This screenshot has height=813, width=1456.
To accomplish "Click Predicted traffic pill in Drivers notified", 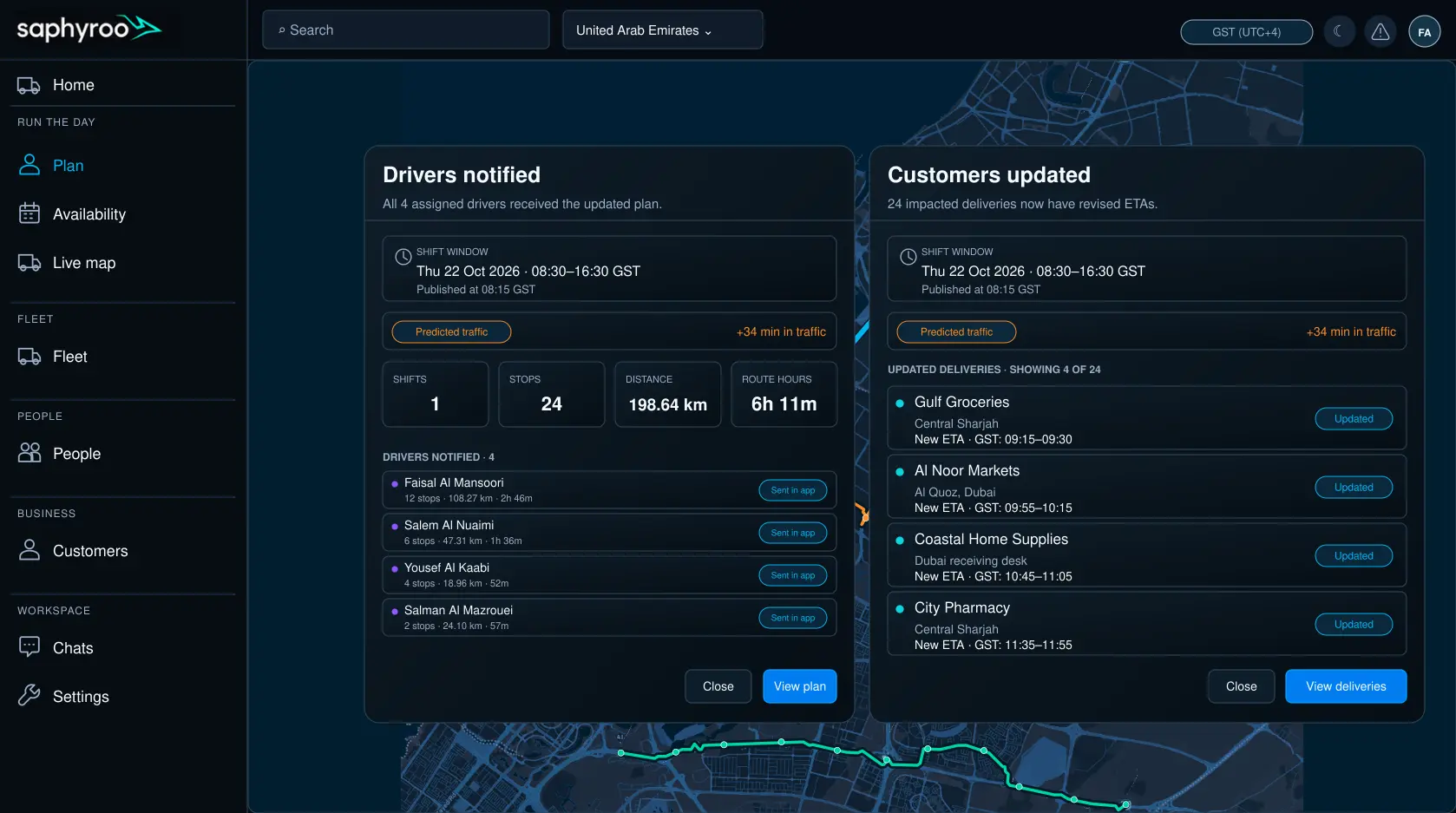I will point(451,331).
